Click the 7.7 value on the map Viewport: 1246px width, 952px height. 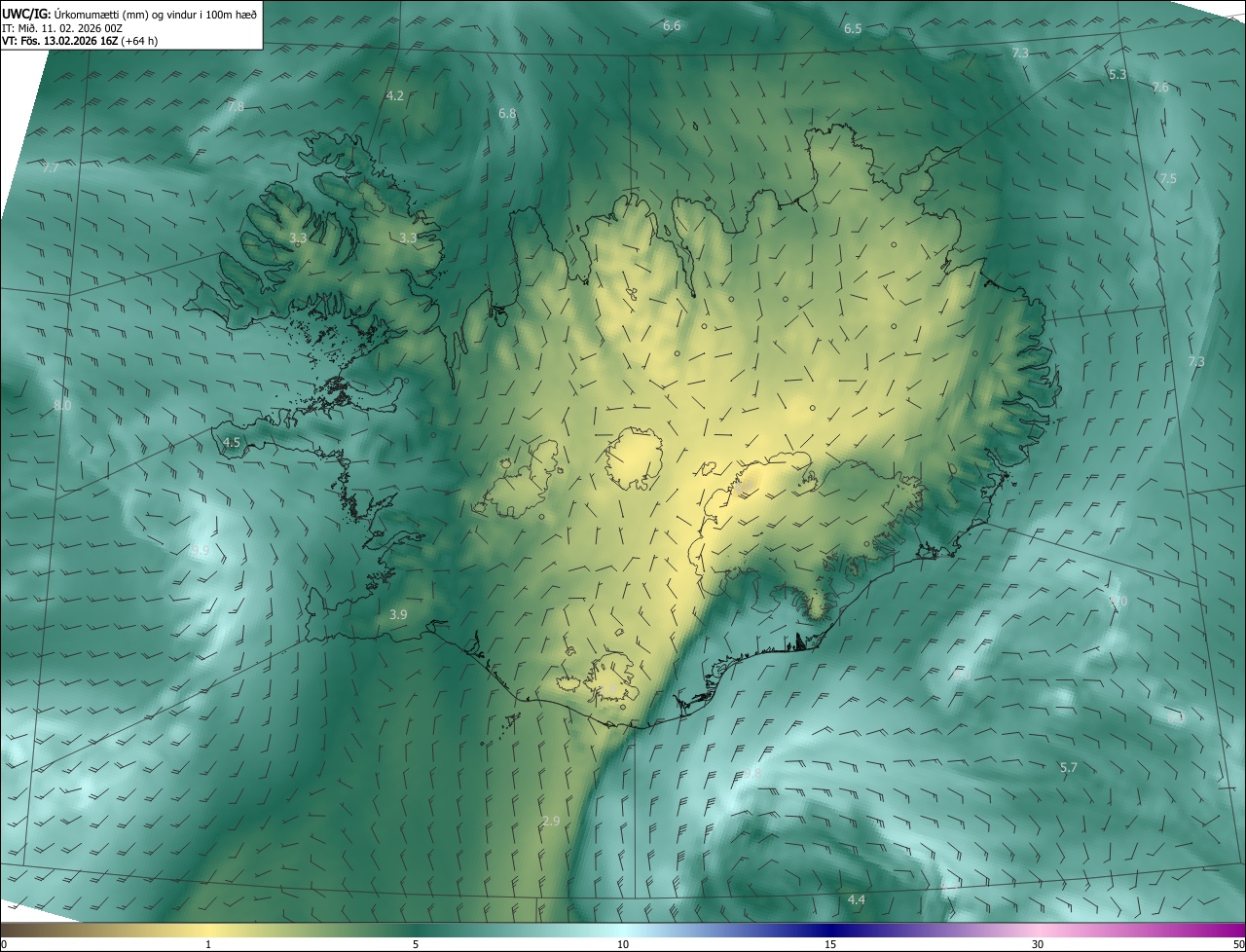pos(51,168)
